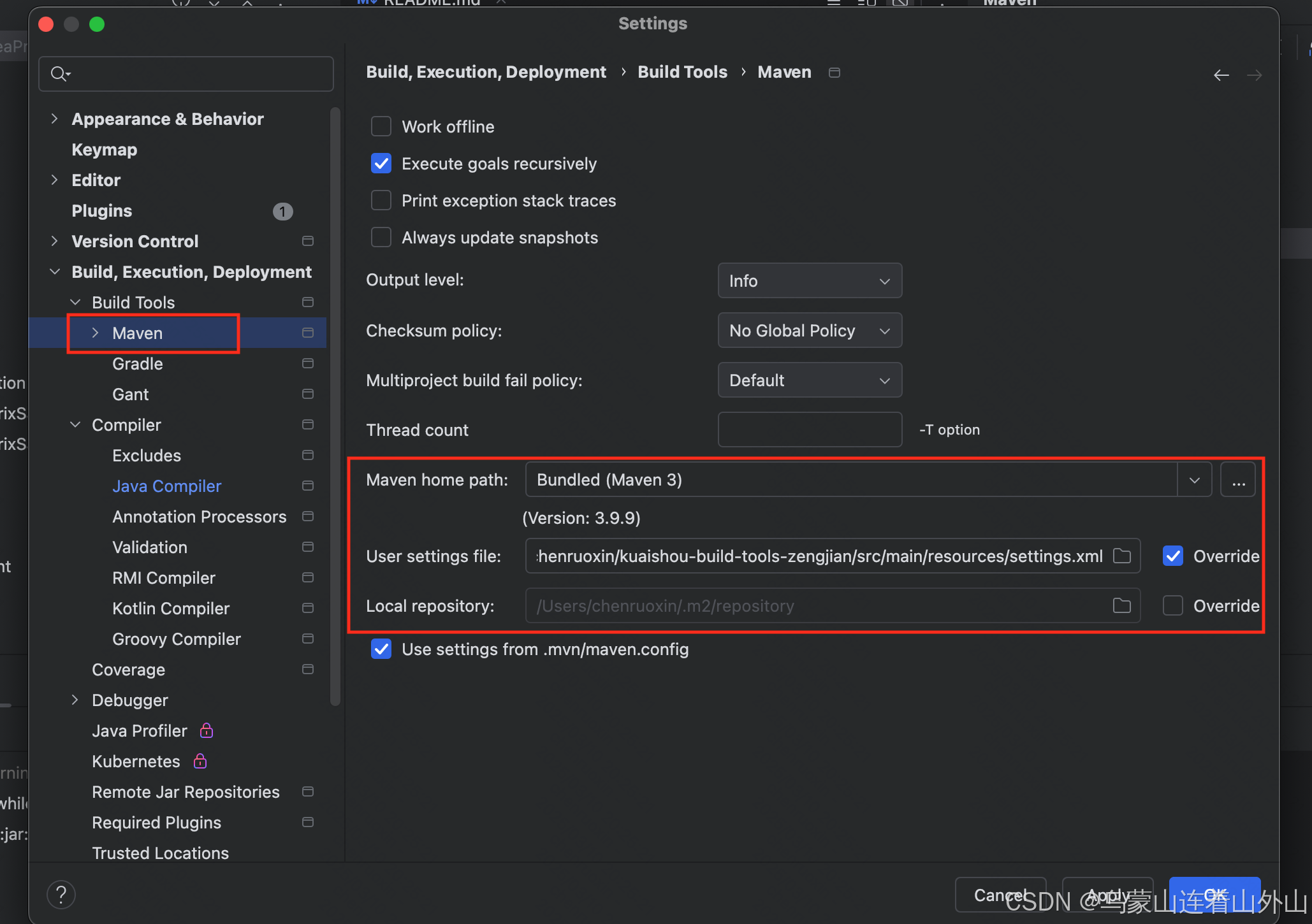
Task: Click project icon on the Groovy Compiler row
Action: coord(307,639)
